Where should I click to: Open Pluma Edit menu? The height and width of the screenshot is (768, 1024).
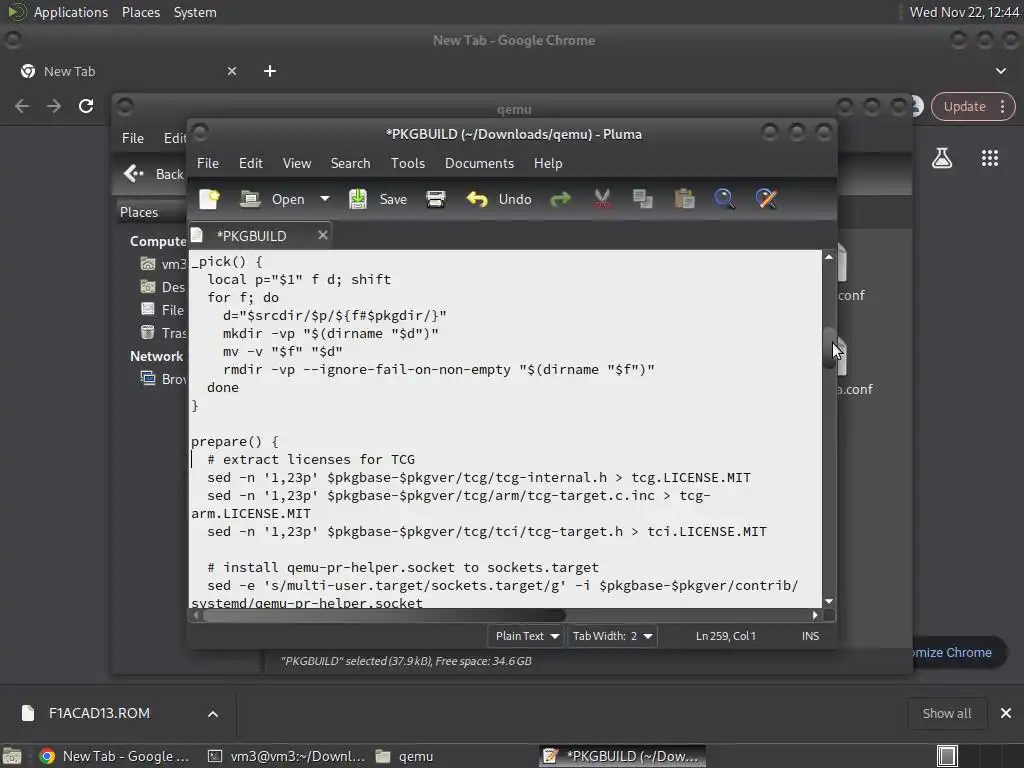pyautogui.click(x=251, y=163)
